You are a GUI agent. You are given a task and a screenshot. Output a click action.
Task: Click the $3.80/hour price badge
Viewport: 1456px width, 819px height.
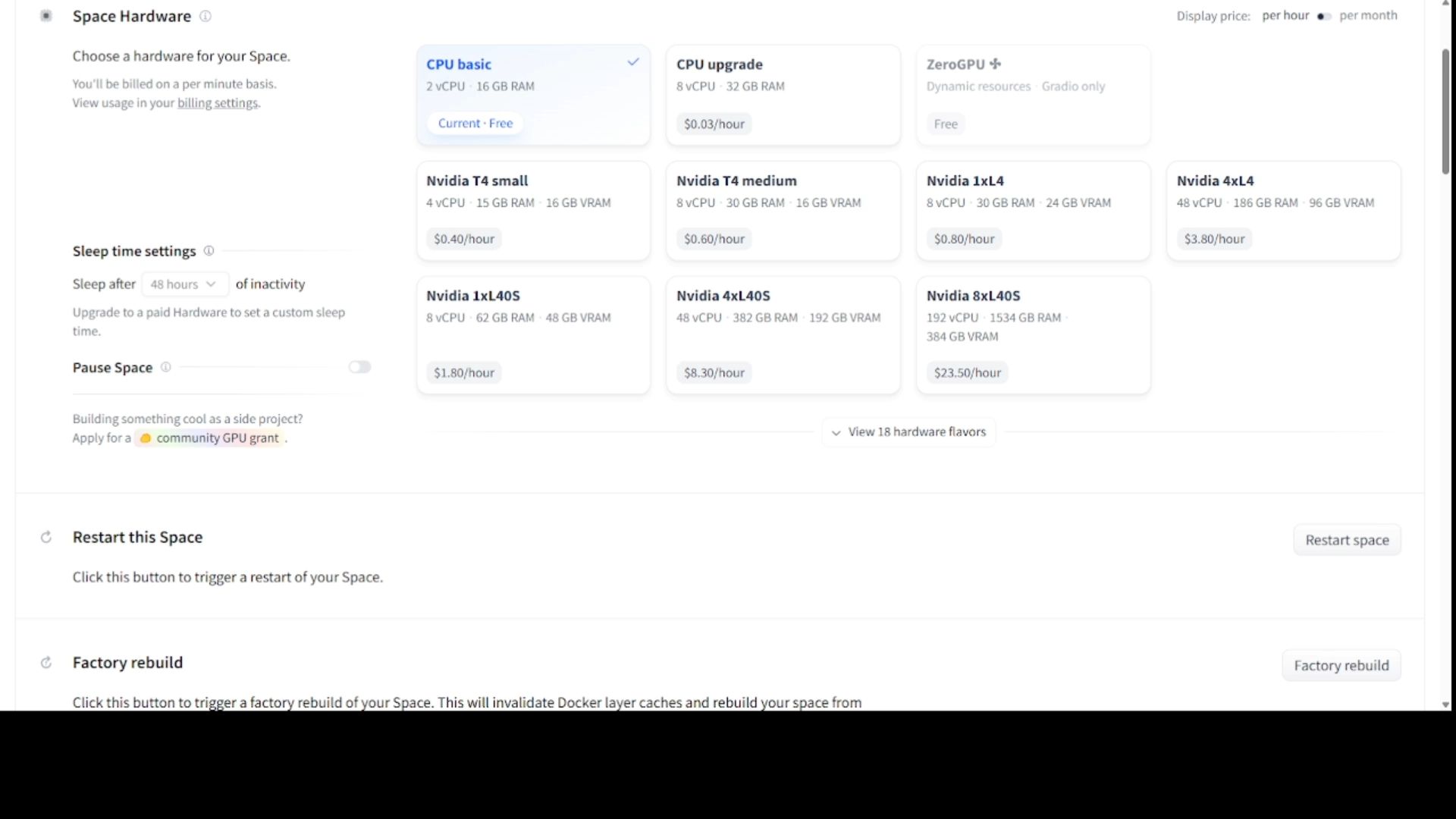(x=1214, y=240)
